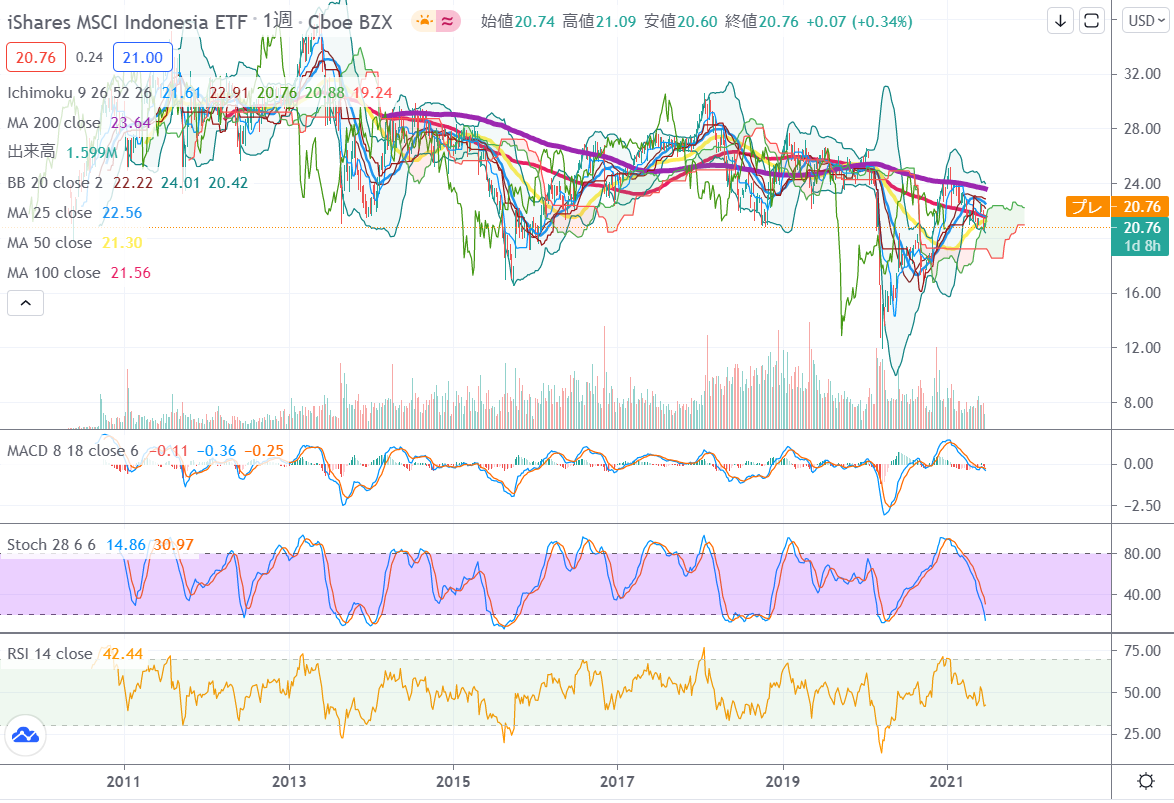Toggle fullscreen chart icon in the header
The height and width of the screenshot is (803, 1174).
[1092, 21]
